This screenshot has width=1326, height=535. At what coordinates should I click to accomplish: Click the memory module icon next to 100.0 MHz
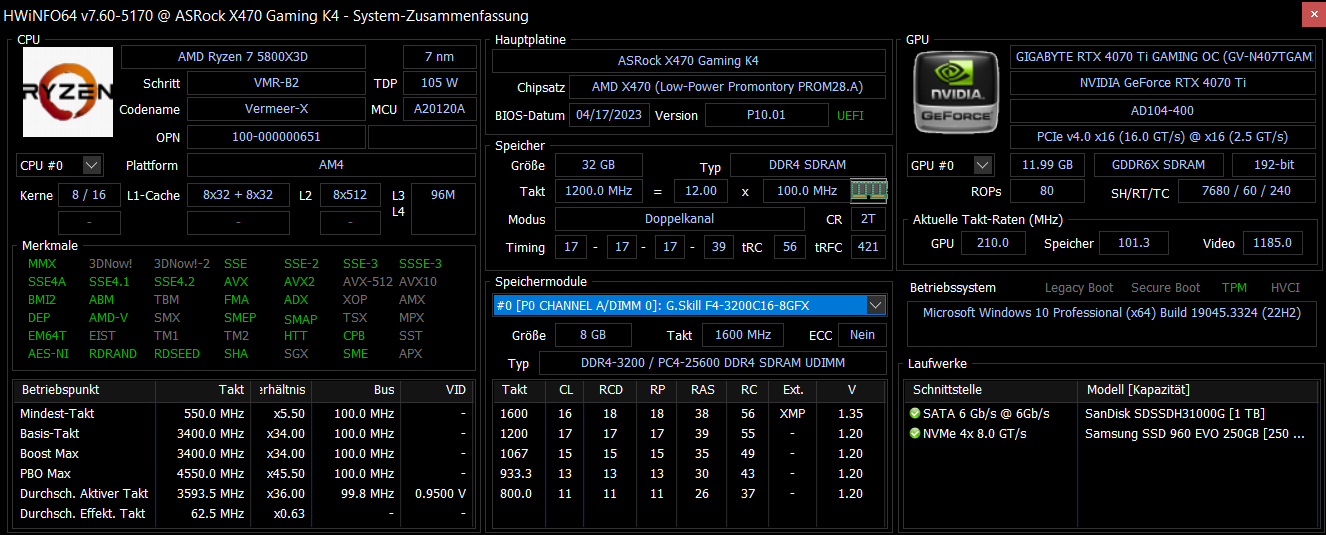coord(868,190)
